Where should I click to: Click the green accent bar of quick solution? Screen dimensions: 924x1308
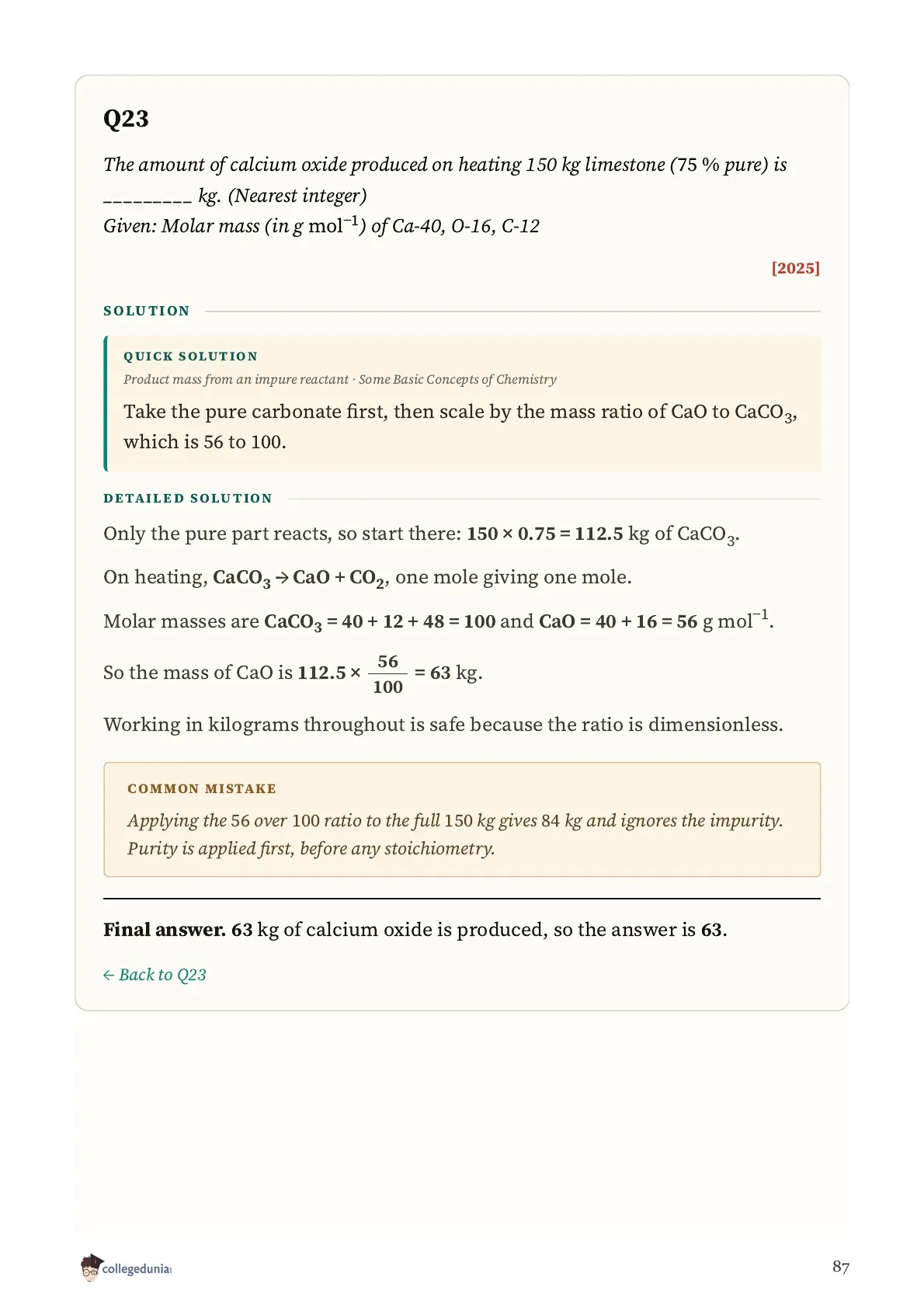[106, 404]
